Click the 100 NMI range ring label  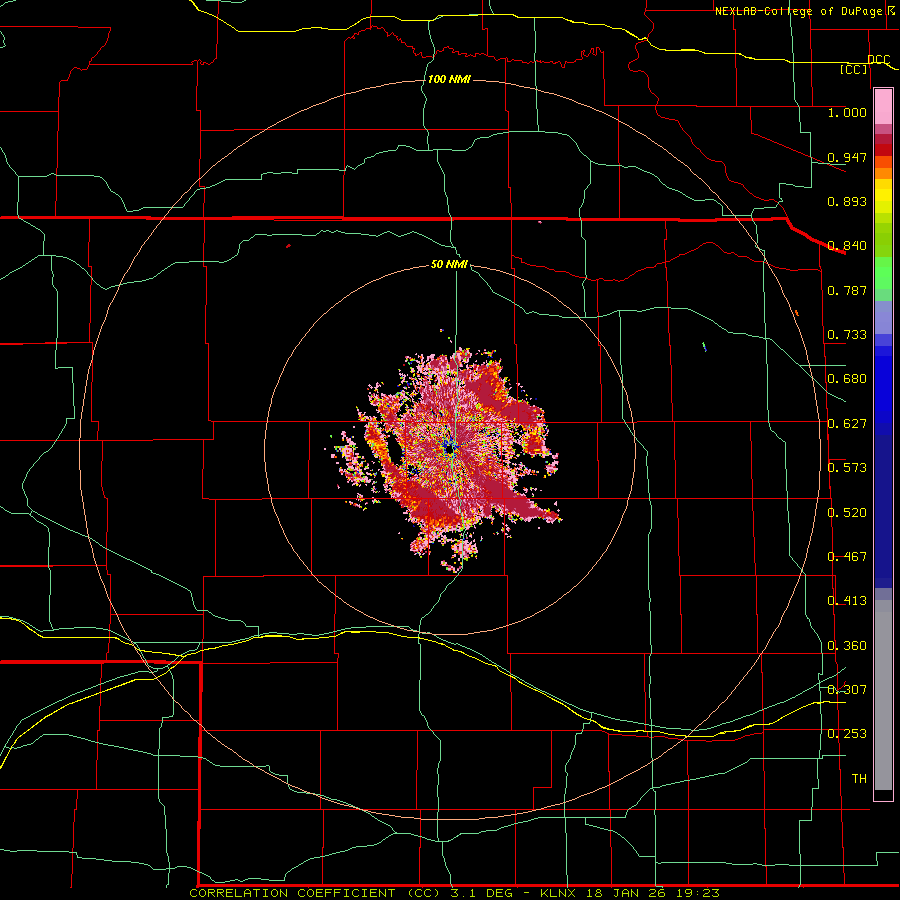[449, 79]
